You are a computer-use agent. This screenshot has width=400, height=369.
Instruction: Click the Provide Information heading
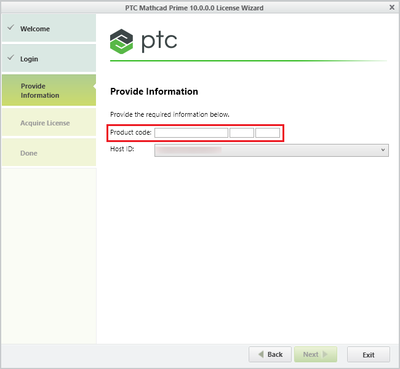pyautogui.click(x=154, y=91)
